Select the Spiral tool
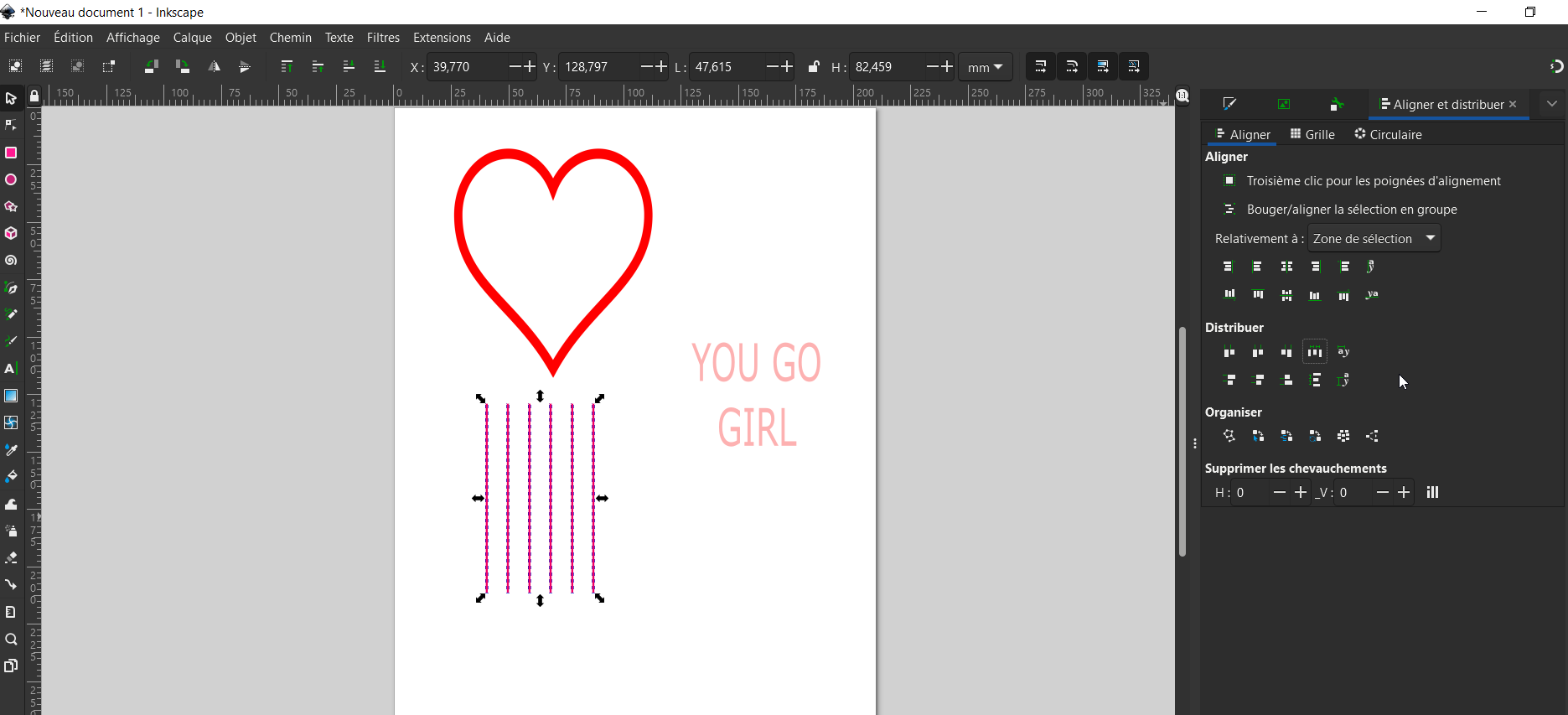Viewport: 1568px width, 715px height. pos(11,261)
